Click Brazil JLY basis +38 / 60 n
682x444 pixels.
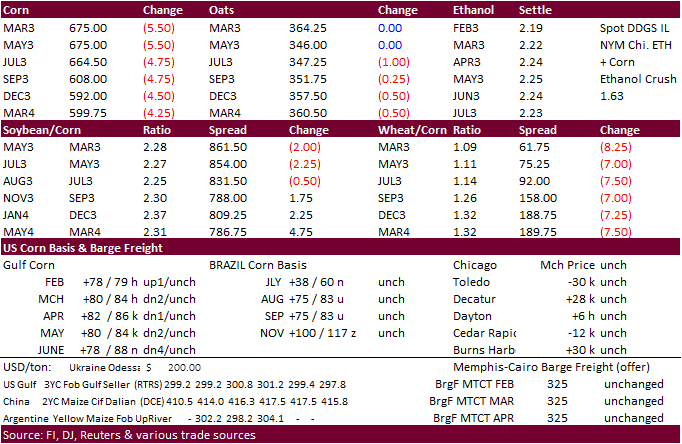(x=316, y=282)
